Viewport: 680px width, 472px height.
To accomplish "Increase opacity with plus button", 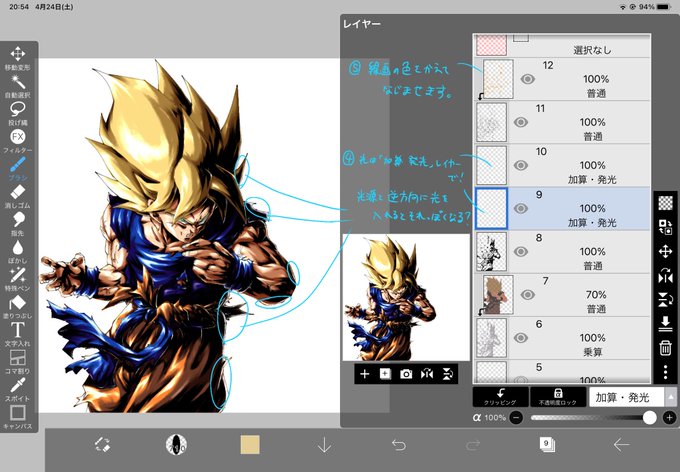I will [x=669, y=418].
